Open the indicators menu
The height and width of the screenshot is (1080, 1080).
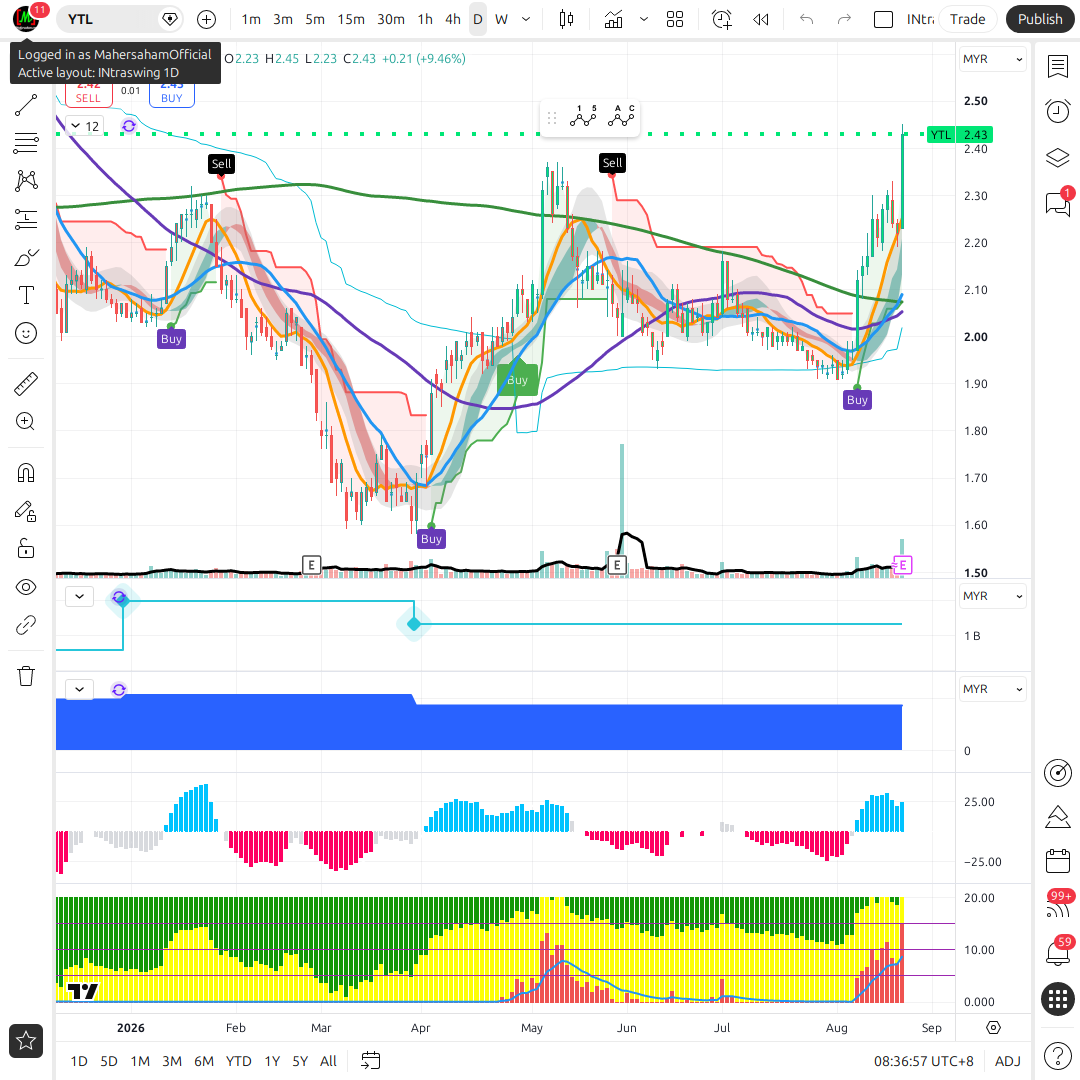(x=613, y=19)
